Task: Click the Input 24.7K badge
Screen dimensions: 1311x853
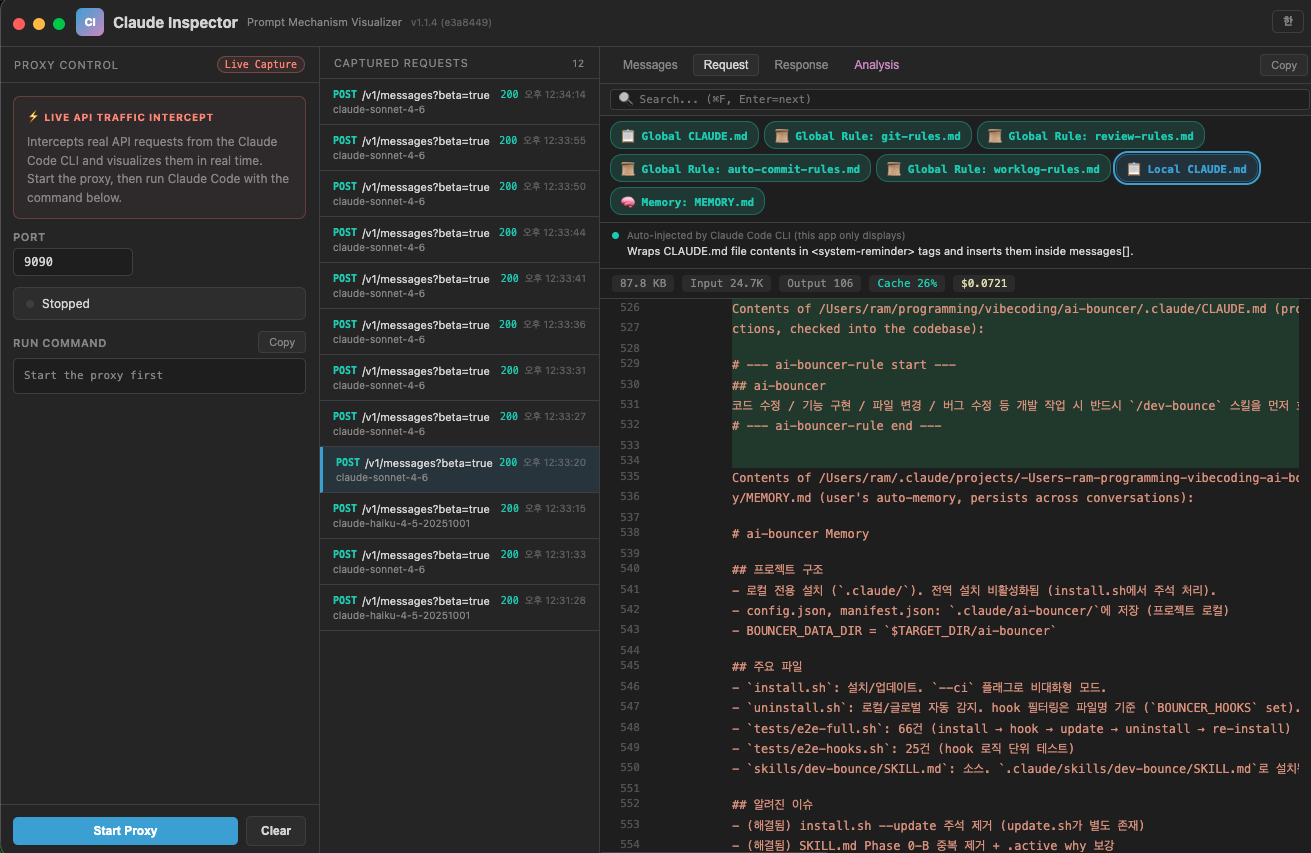Action: coord(727,283)
